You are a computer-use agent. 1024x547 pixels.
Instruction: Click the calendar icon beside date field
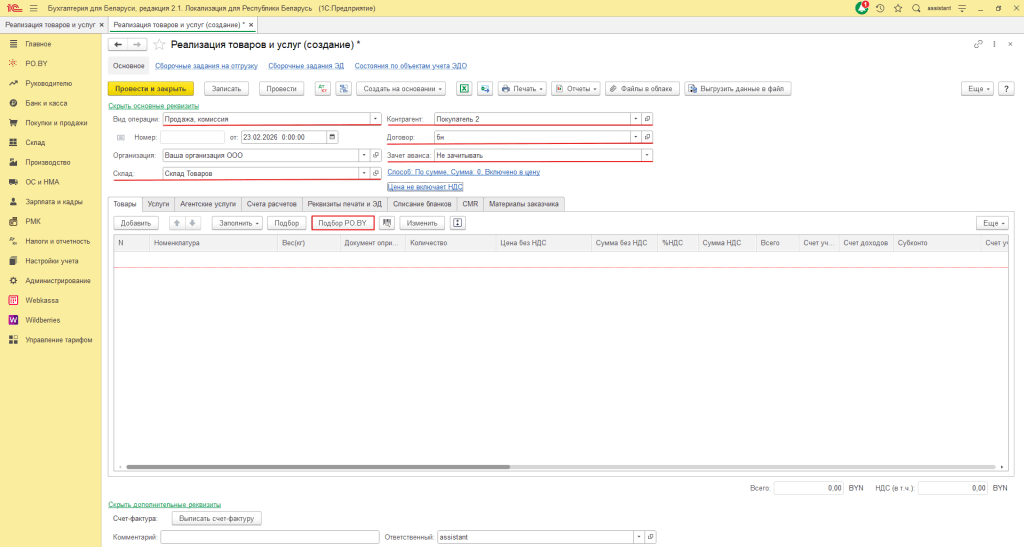[332, 137]
